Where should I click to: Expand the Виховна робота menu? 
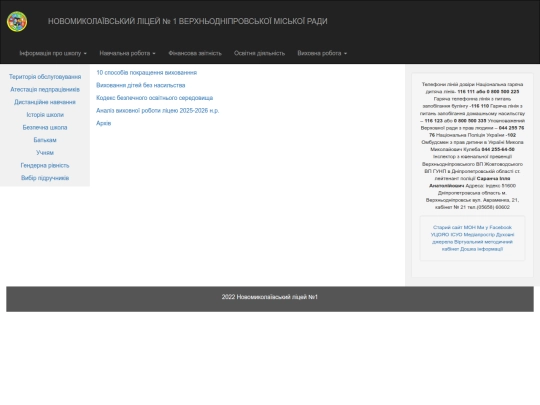(x=322, y=53)
